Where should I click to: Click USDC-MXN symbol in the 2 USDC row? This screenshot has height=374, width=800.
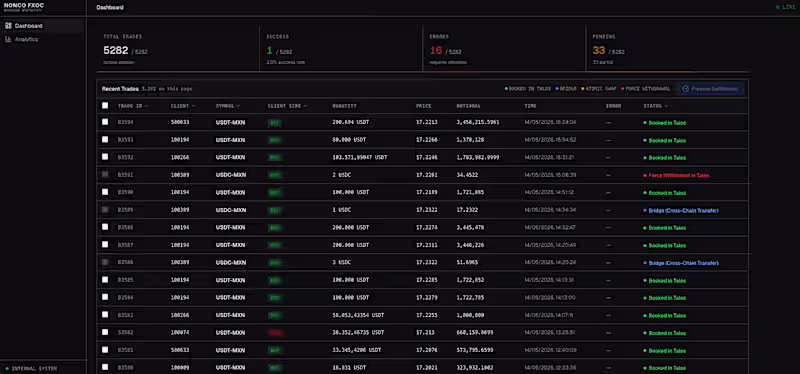point(231,175)
